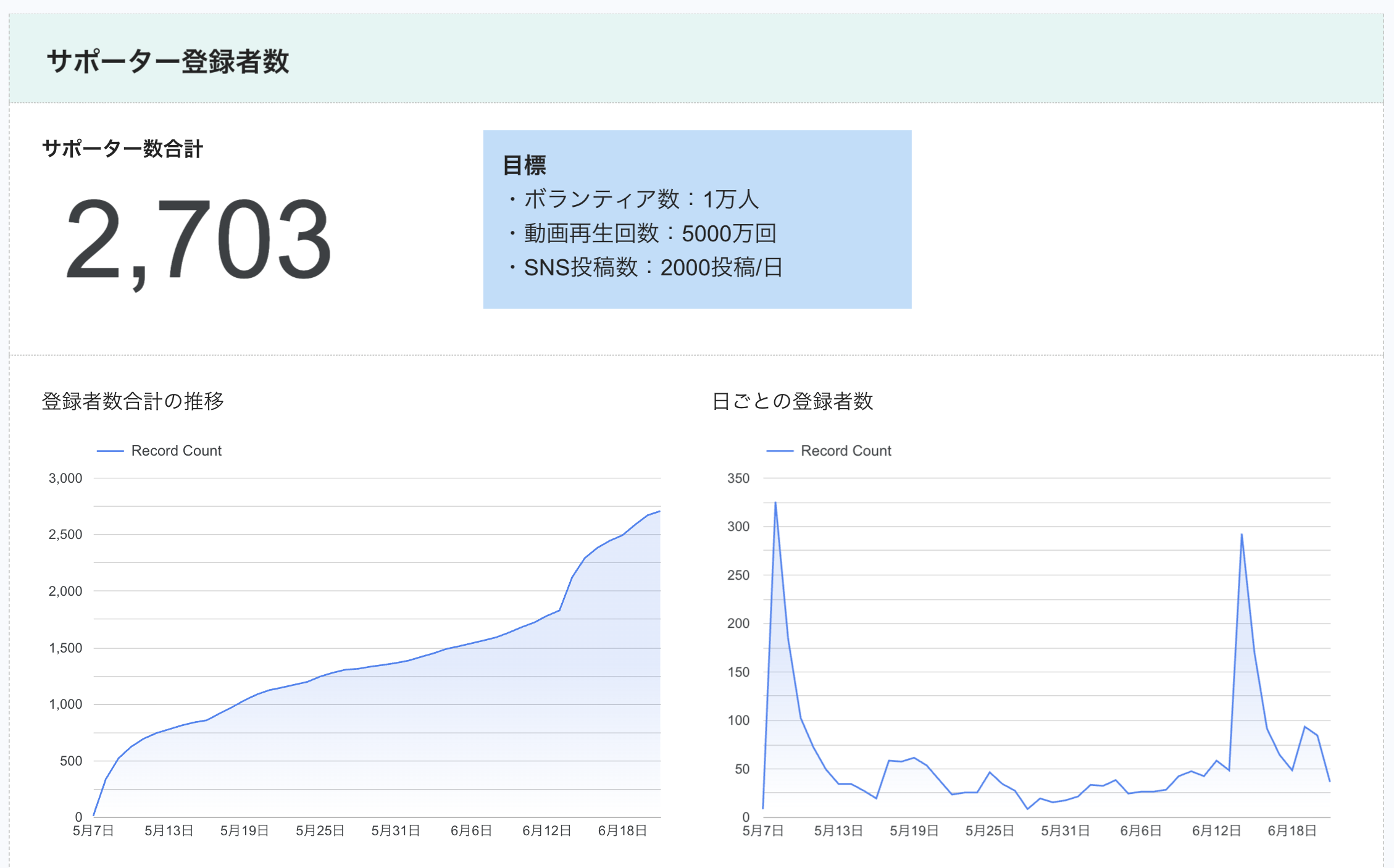Click the サポーター数合計 scorecard label
This screenshot has width=1394, height=868.
coord(122,149)
